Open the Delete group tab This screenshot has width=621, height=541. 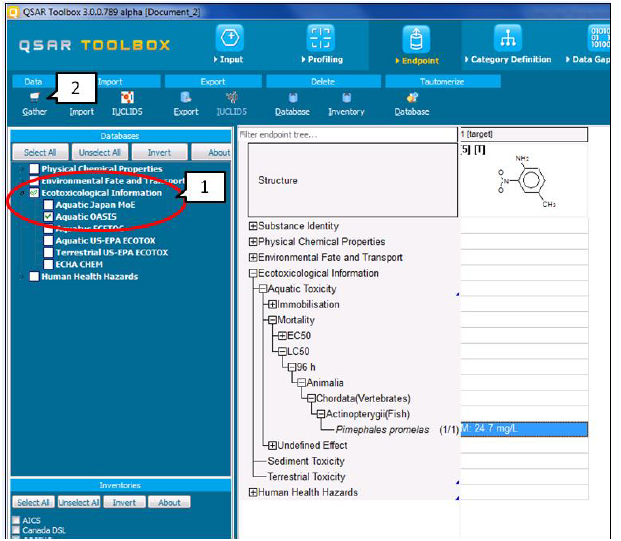[x=323, y=82]
